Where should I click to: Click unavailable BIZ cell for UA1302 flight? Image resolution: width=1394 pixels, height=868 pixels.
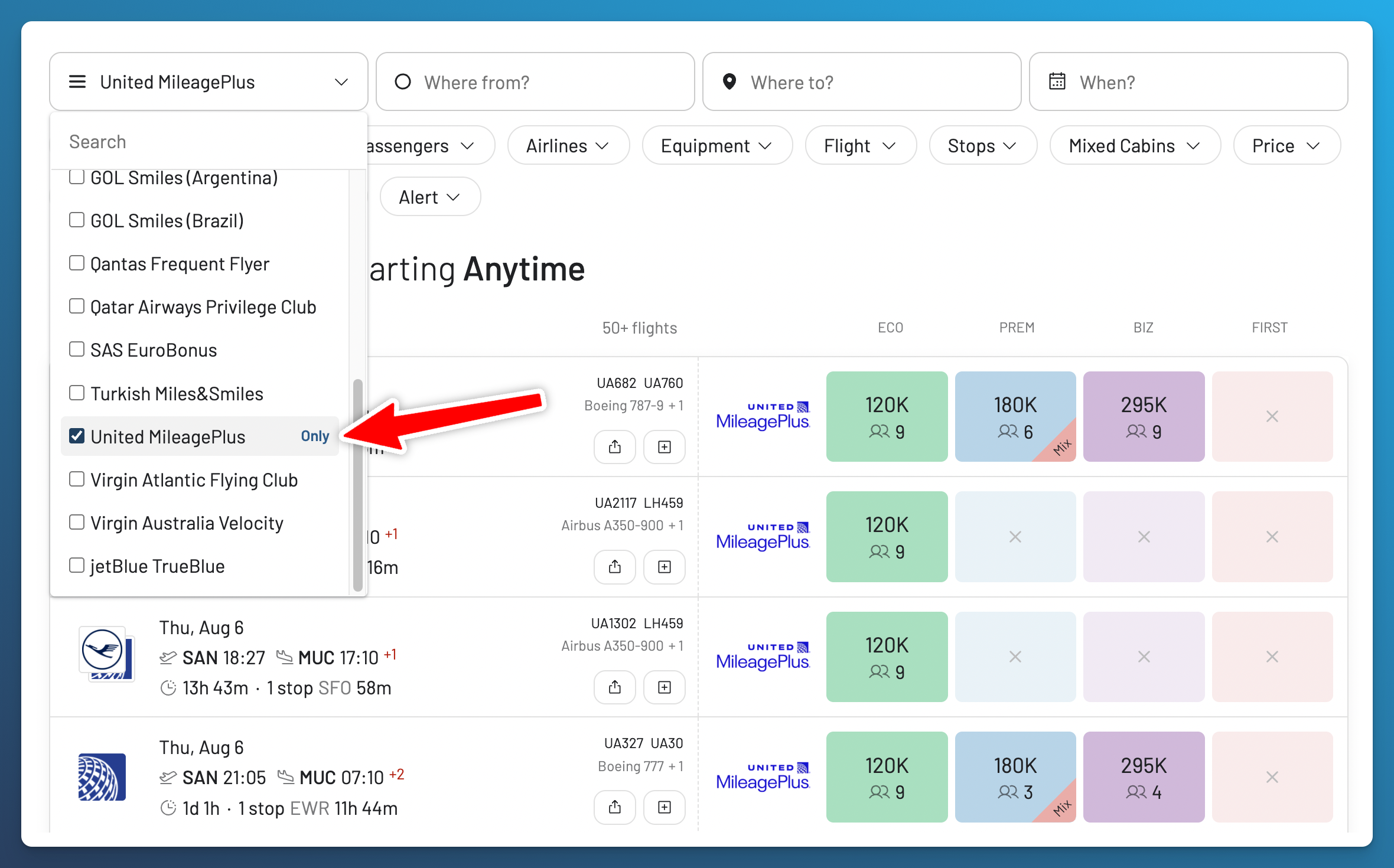pyautogui.click(x=1144, y=657)
